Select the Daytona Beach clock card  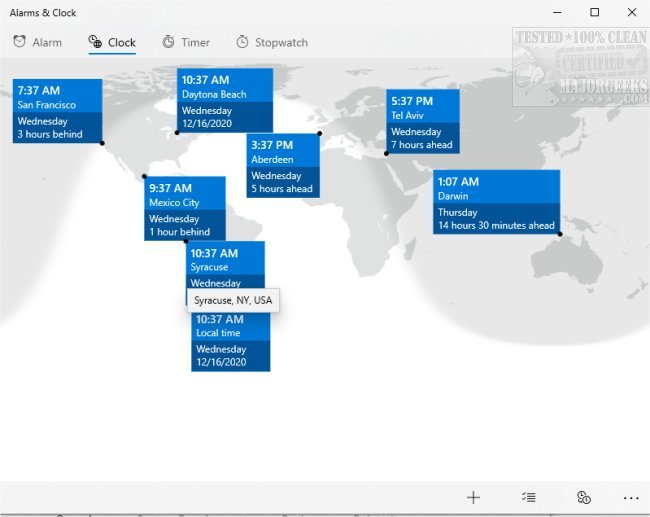(225, 100)
